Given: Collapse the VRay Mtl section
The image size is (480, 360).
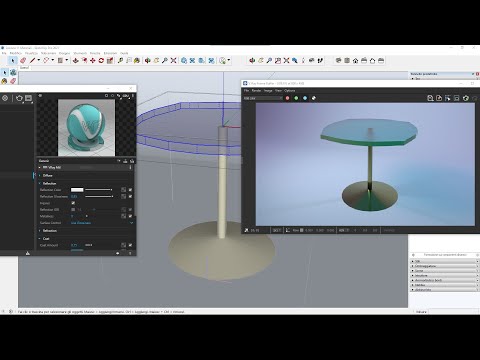Looking at the screenshot, I should tap(40, 168).
